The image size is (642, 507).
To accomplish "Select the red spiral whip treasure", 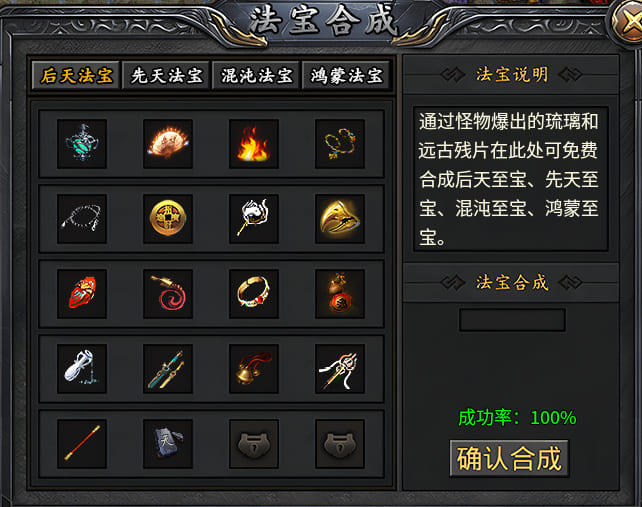I will [x=168, y=294].
